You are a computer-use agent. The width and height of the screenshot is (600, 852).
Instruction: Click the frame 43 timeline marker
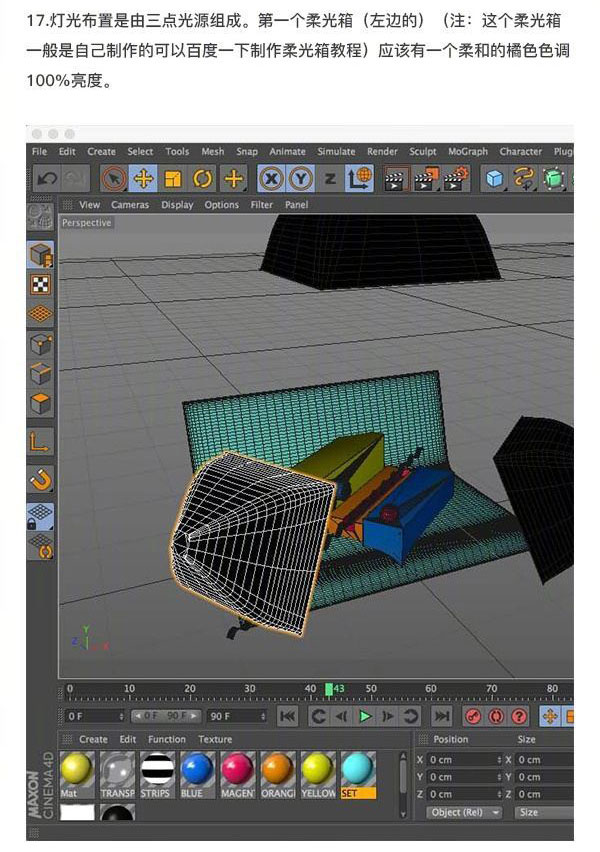329,689
